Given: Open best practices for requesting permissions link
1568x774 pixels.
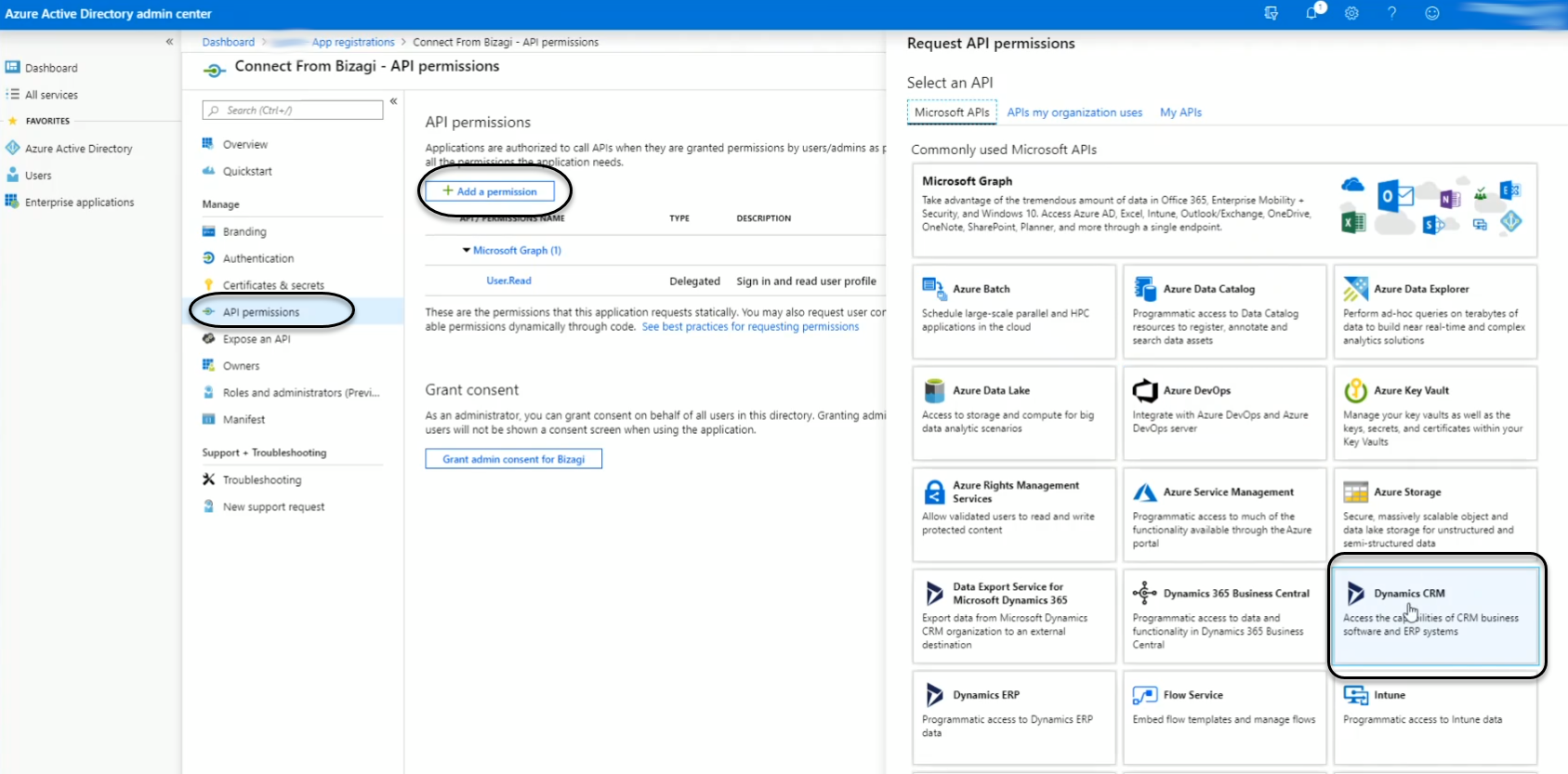Looking at the screenshot, I should pos(750,327).
